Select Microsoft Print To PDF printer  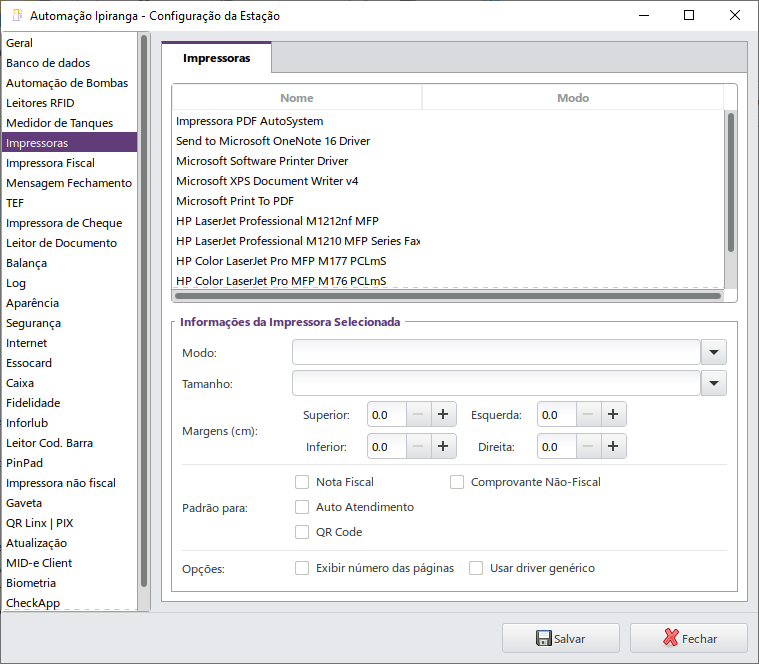coord(235,201)
